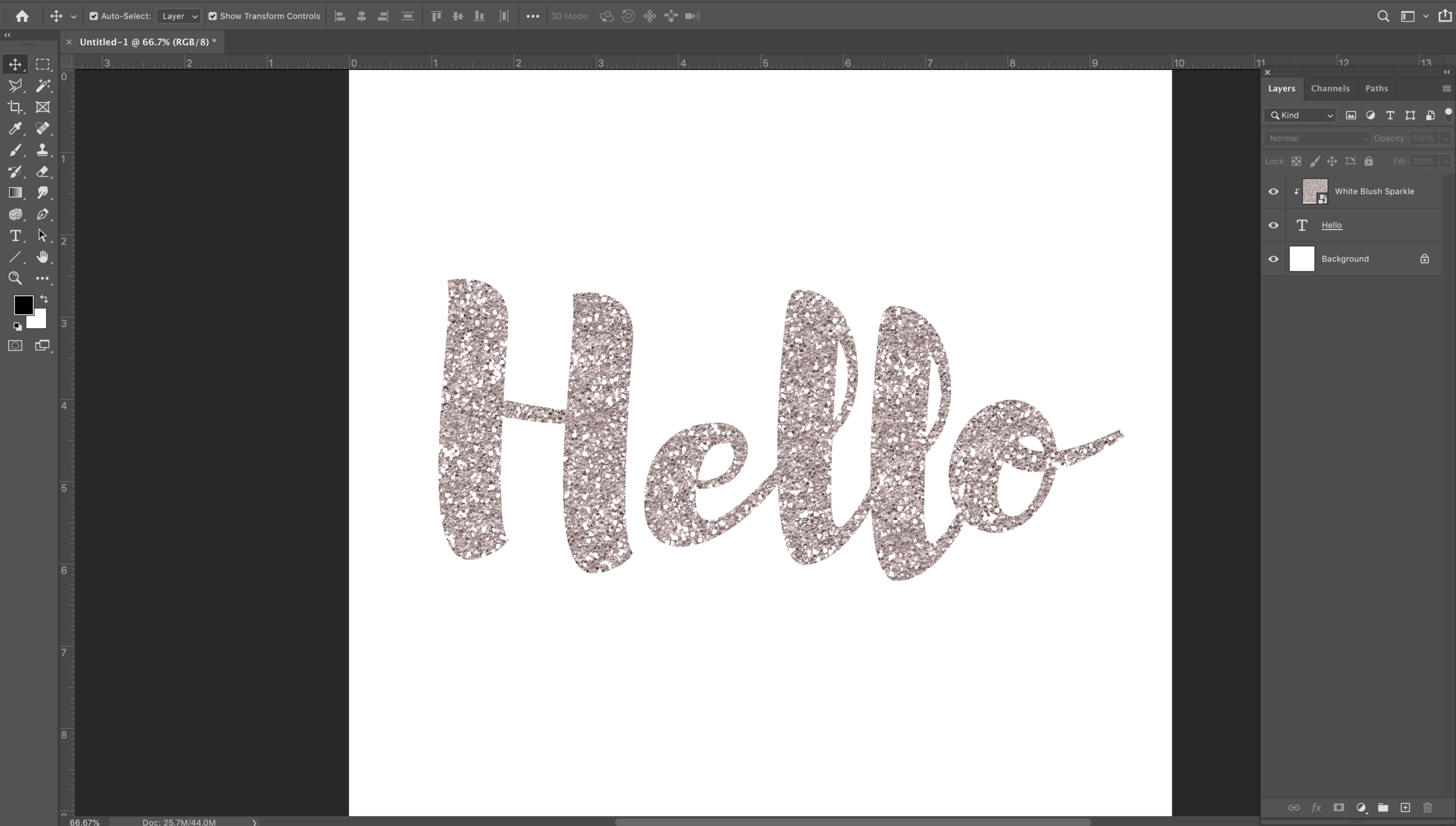Select the Hand tool
This screenshot has width=1456, height=826.
point(43,257)
